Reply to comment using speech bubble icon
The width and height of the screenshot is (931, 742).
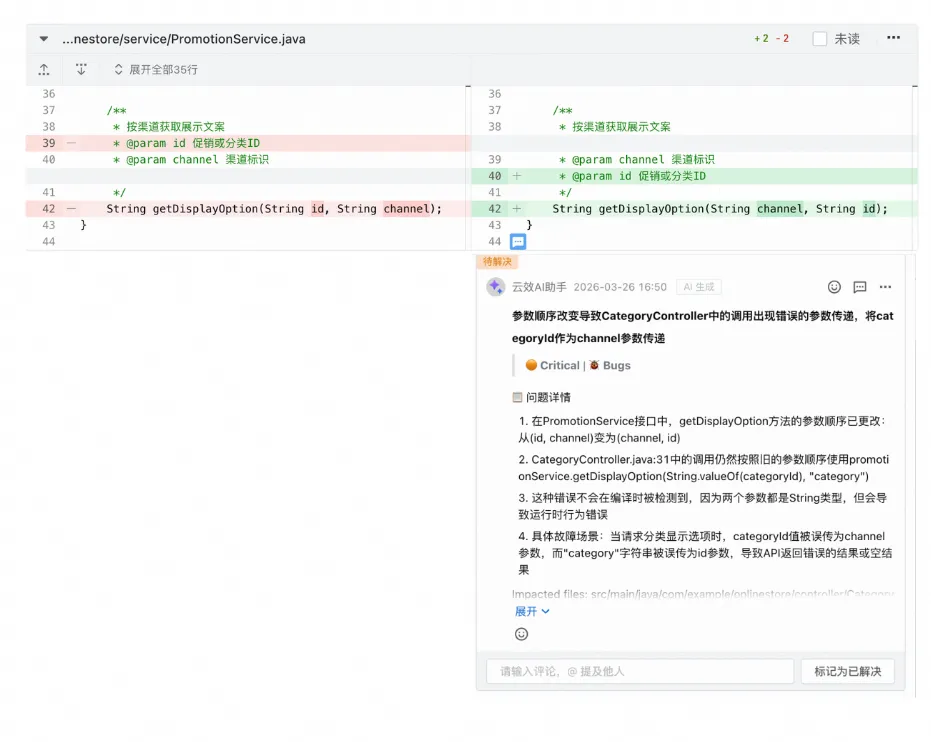(859, 287)
